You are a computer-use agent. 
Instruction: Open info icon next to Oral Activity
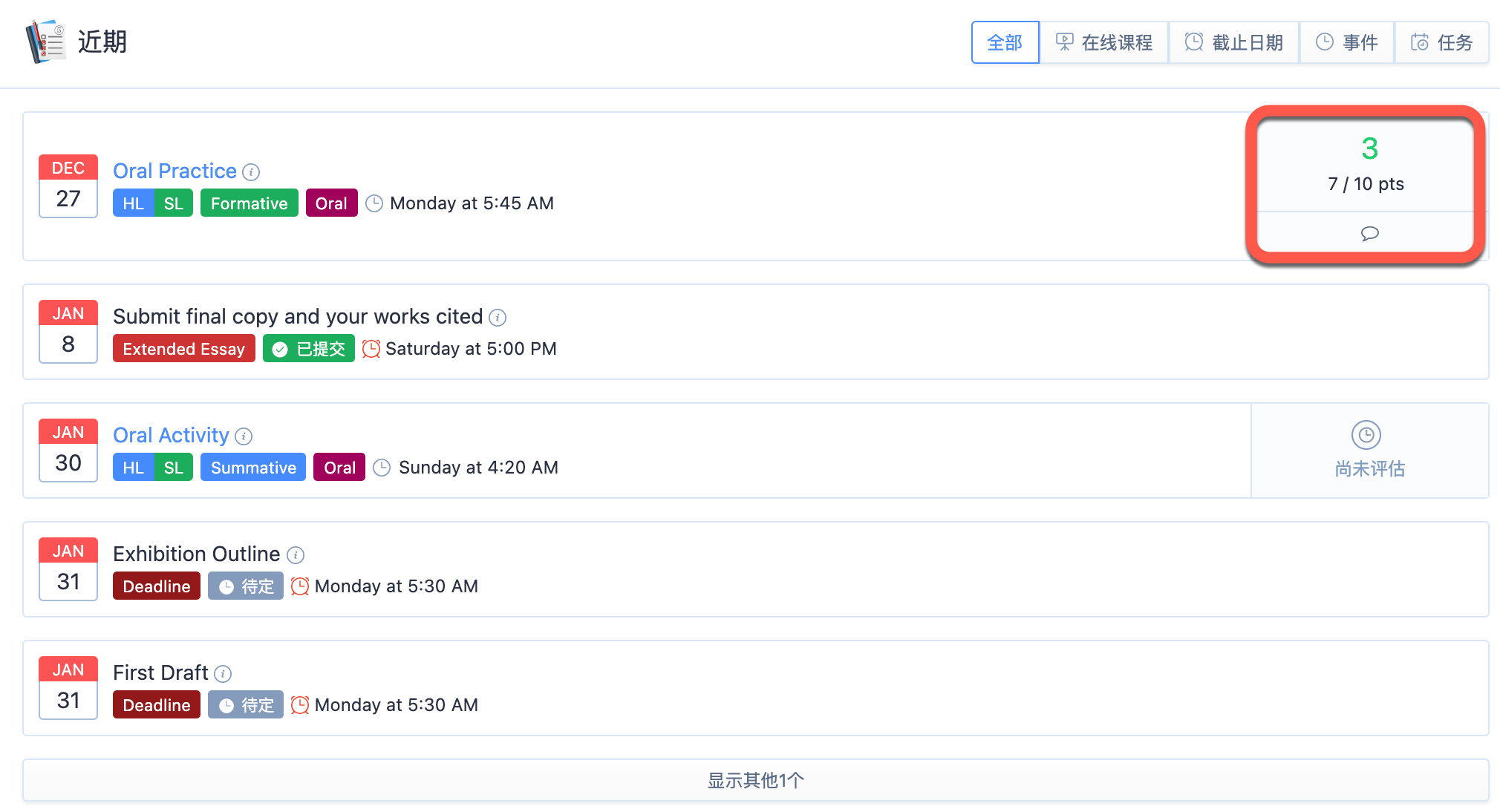point(244,436)
